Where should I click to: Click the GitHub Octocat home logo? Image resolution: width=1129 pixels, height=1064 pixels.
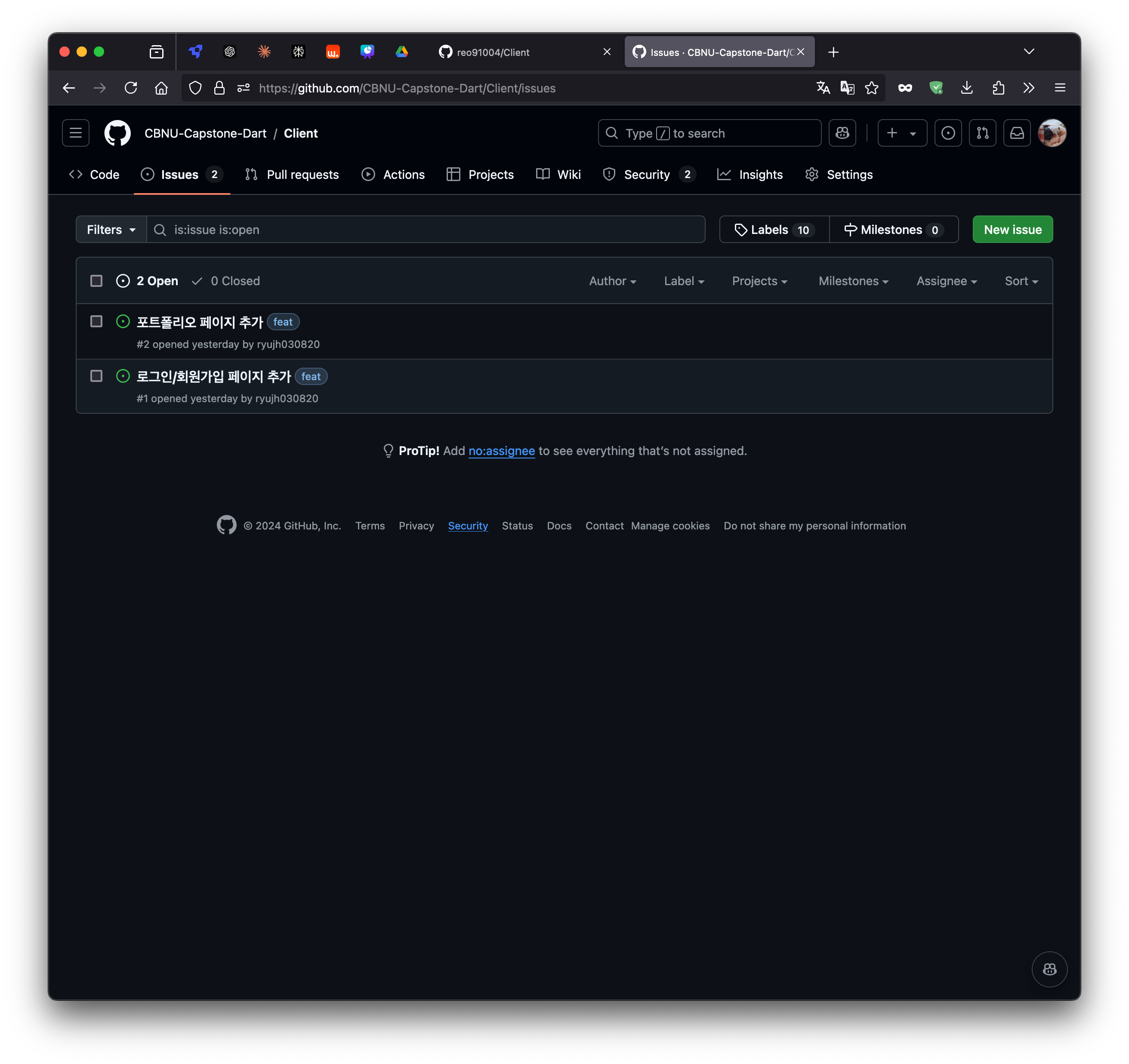pyautogui.click(x=117, y=133)
